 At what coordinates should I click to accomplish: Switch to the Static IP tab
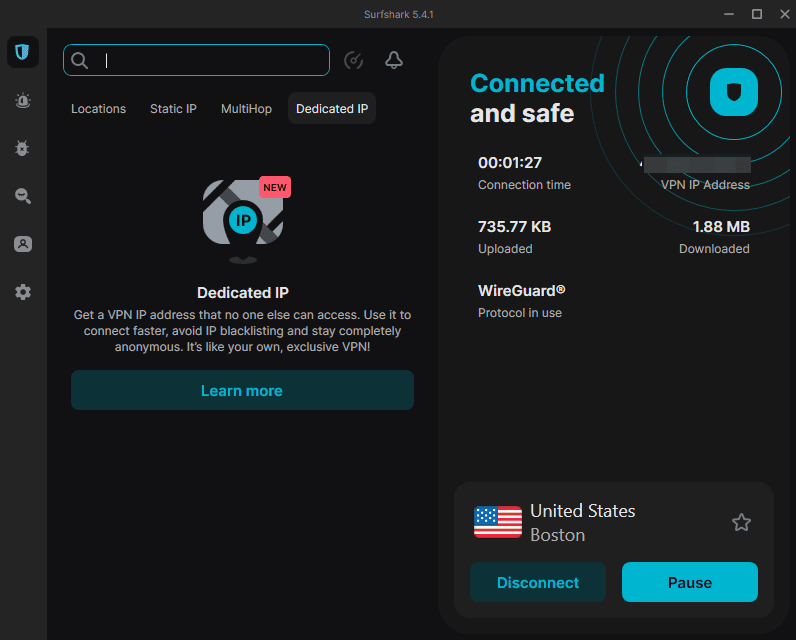(x=173, y=109)
